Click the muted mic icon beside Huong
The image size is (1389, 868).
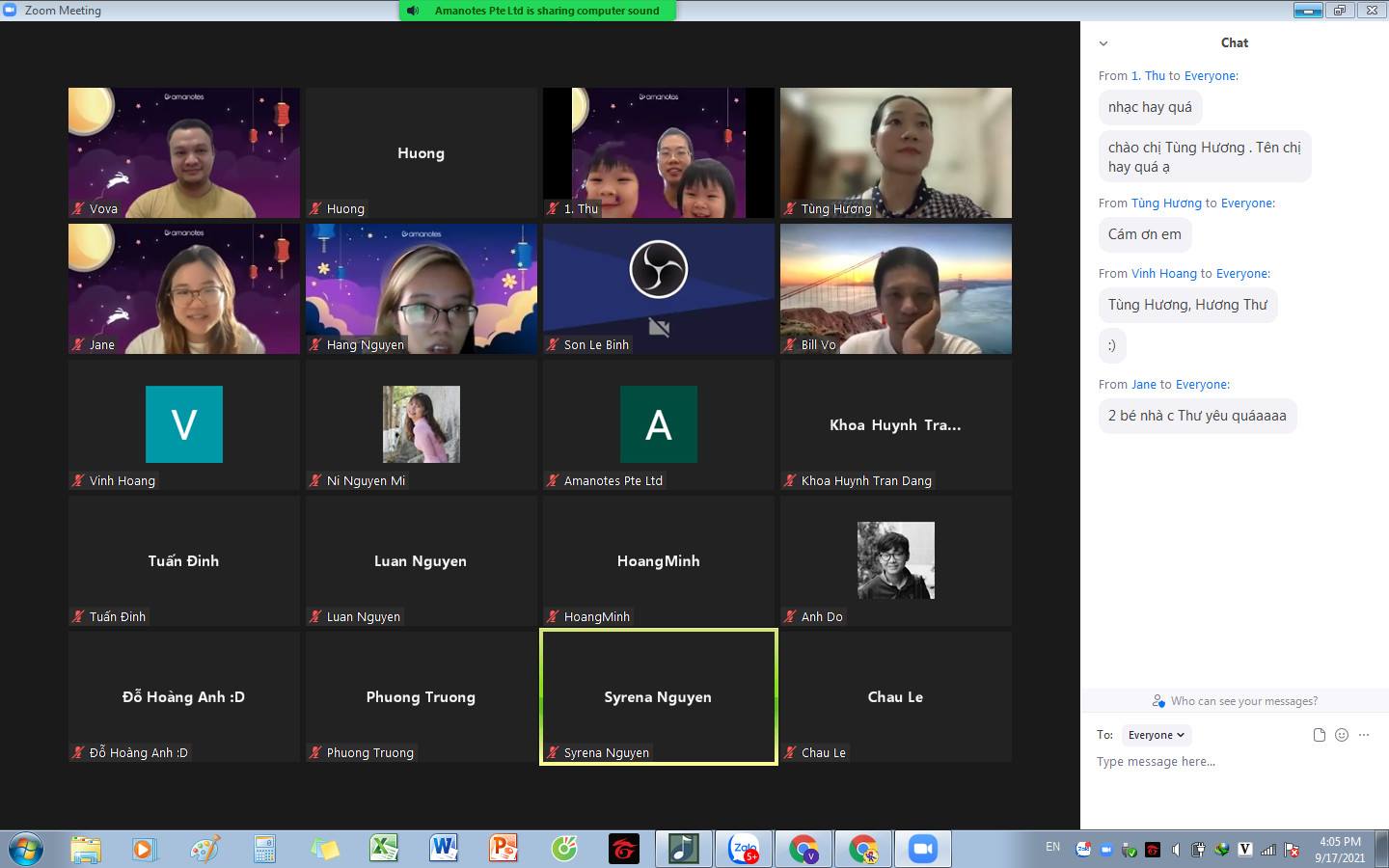click(x=315, y=208)
